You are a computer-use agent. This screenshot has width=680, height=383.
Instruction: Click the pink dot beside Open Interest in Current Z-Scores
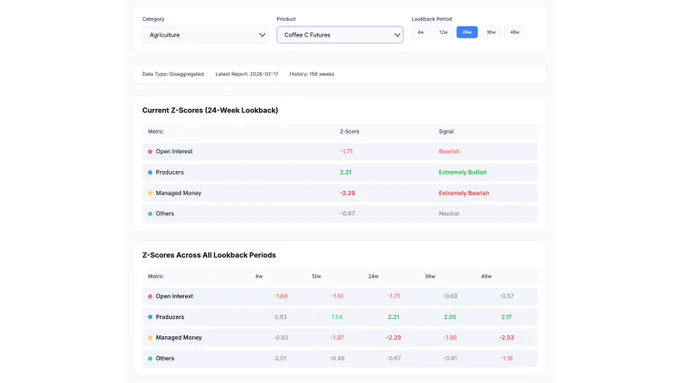150,151
